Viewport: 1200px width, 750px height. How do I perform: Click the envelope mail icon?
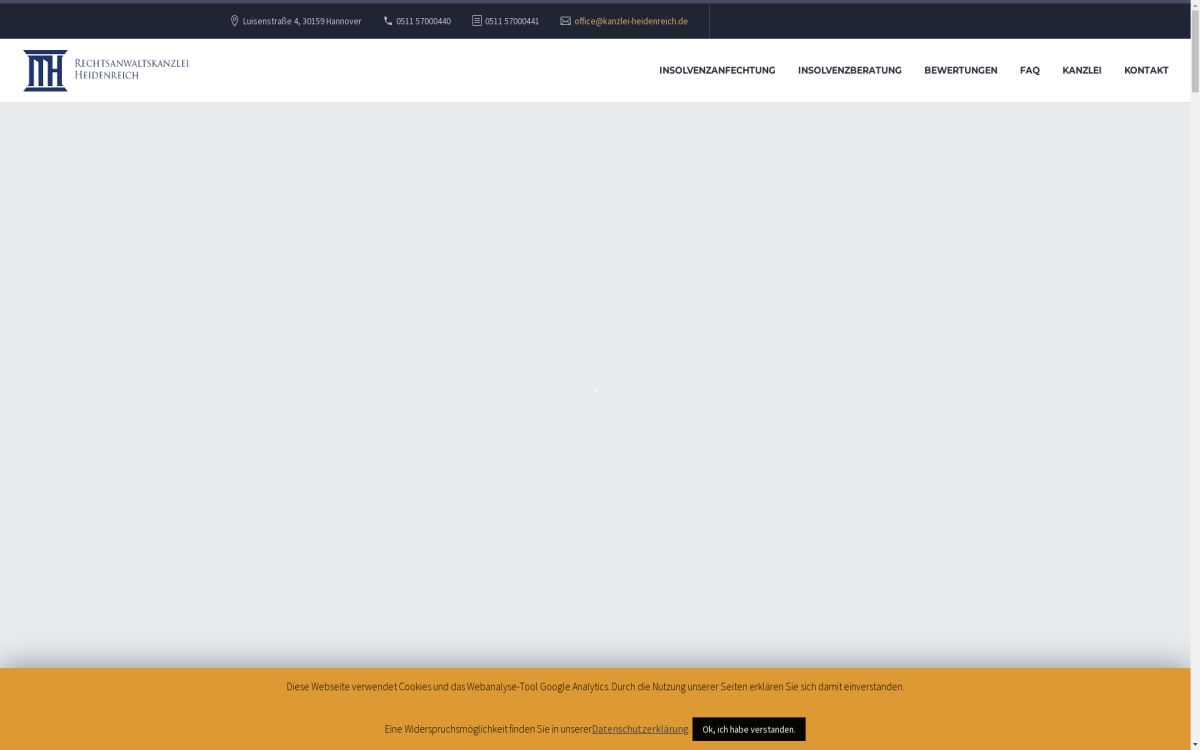tap(565, 21)
